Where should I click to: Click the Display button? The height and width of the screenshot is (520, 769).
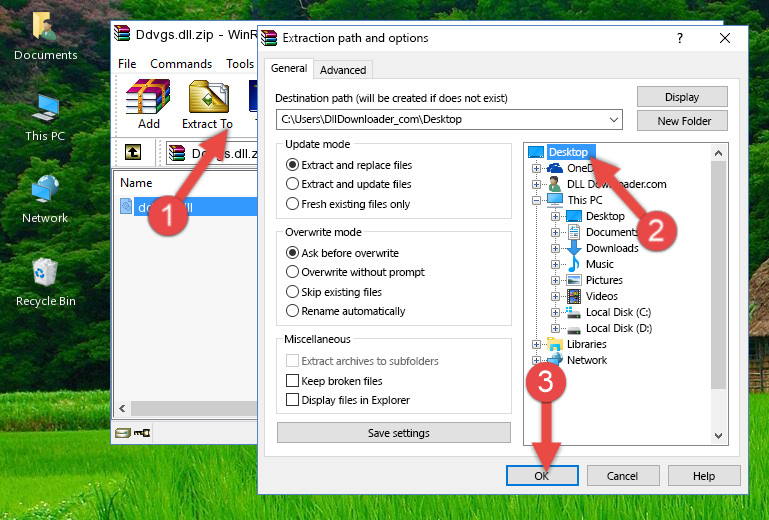click(x=682, y=97)
